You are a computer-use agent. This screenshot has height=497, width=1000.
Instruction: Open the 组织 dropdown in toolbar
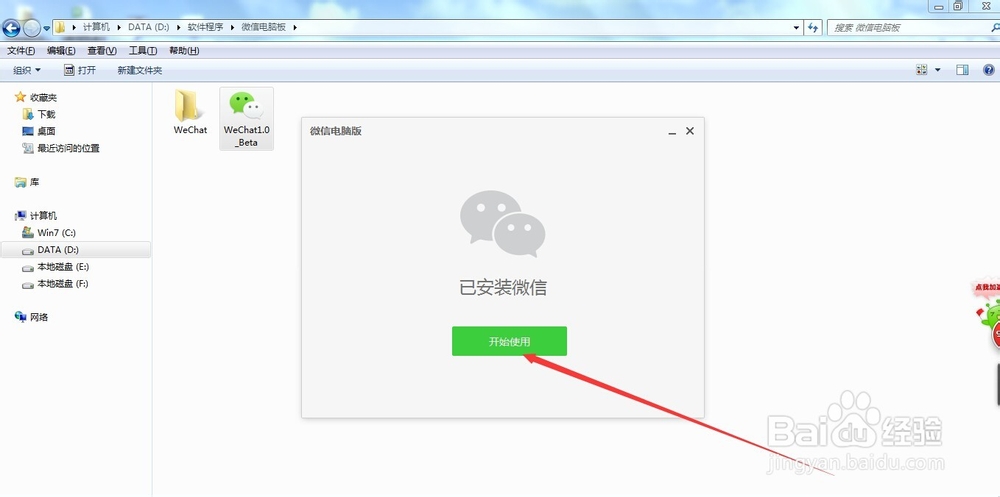pyautogui.click(x=27, y=70)
